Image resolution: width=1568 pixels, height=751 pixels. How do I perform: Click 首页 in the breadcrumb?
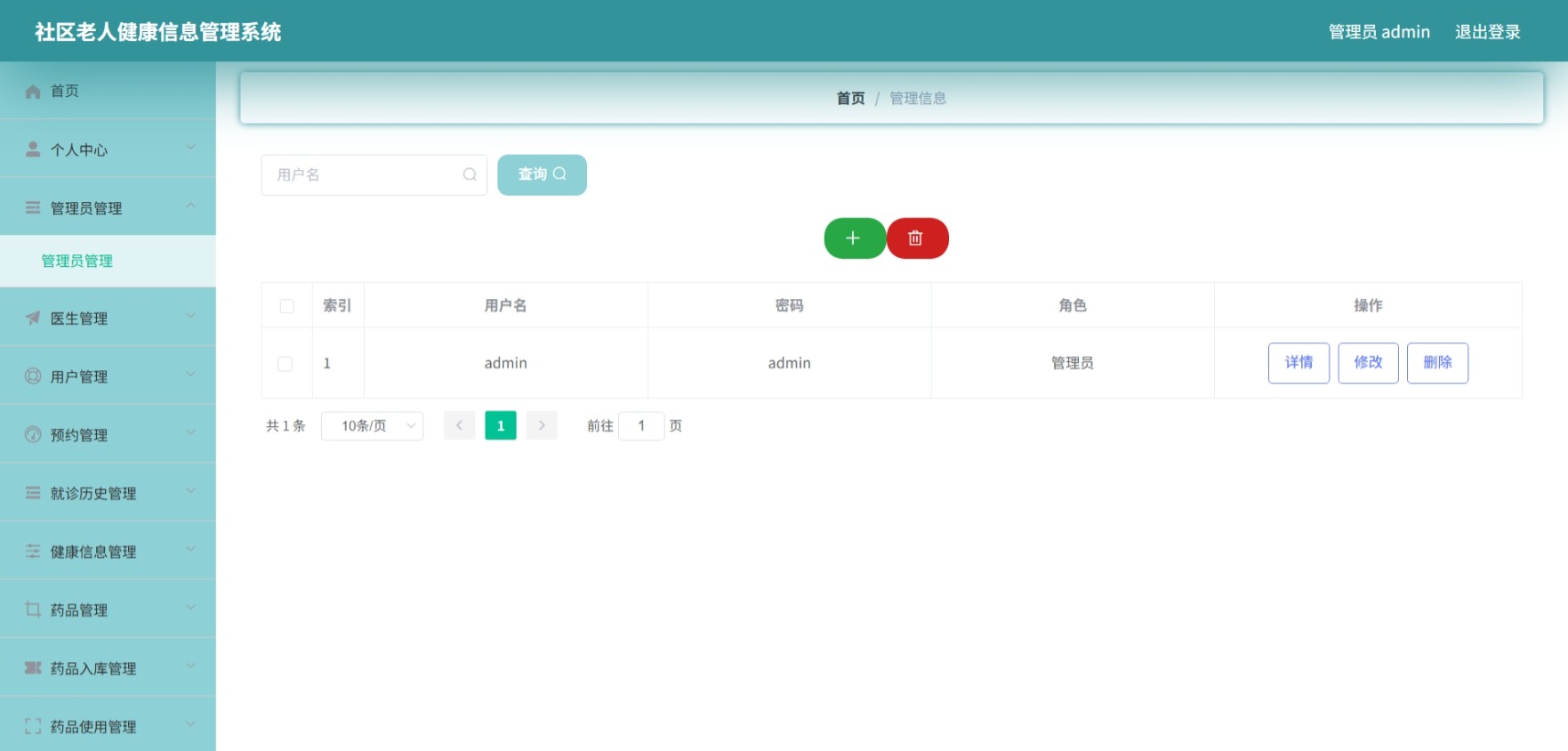point(850,98)
